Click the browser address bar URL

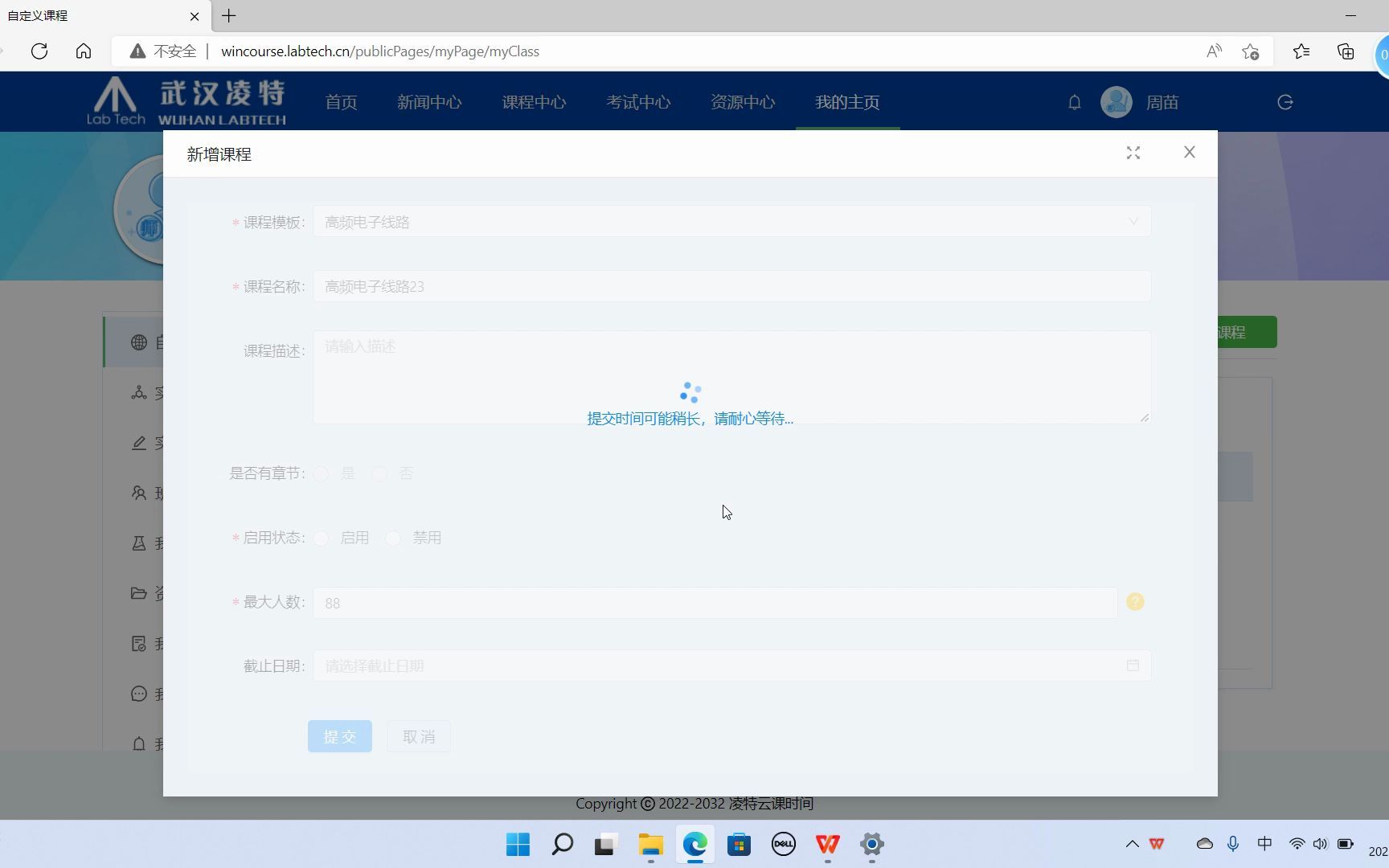(x=380, y=51)
